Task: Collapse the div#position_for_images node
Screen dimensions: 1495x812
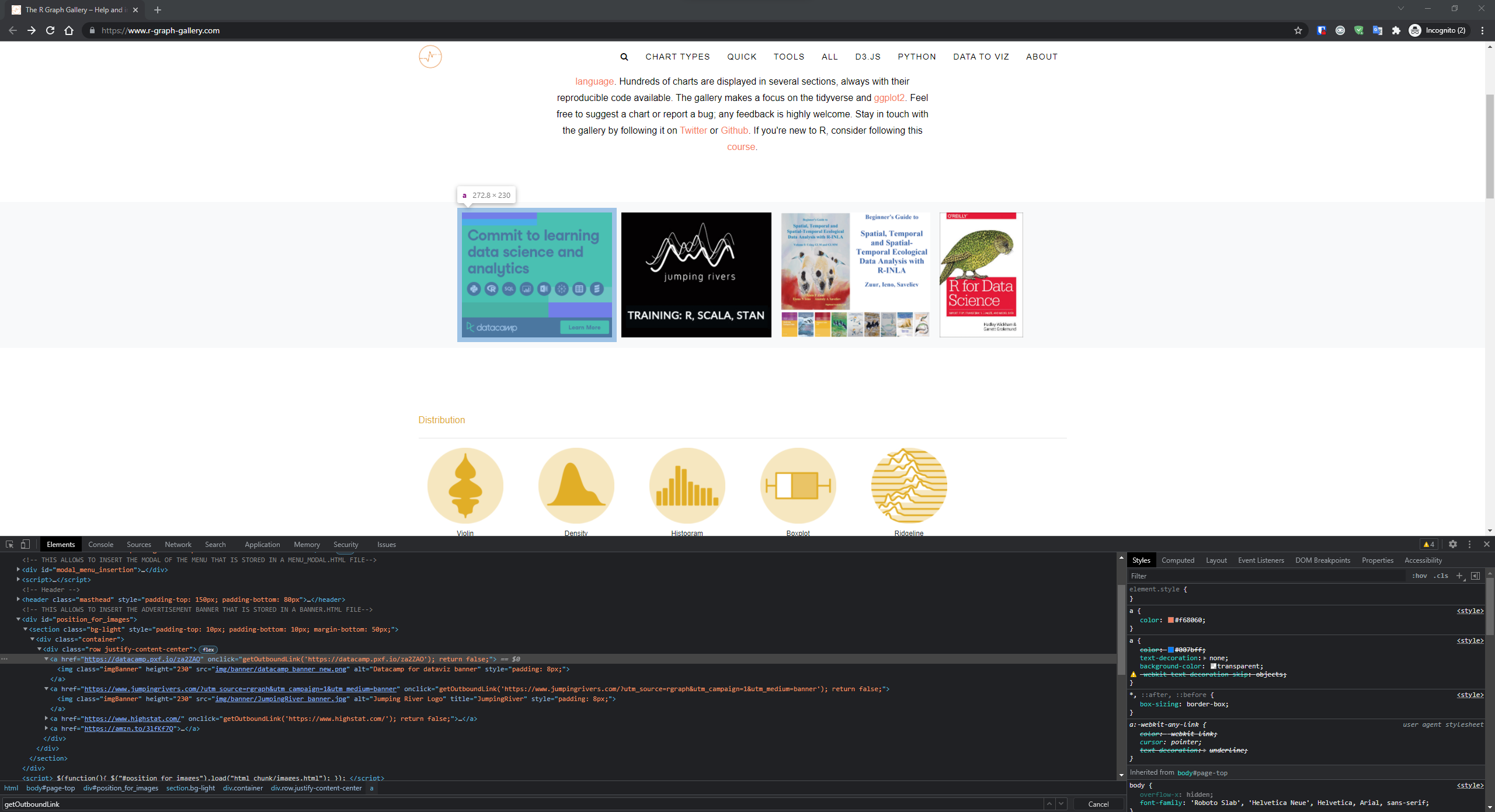Action: click(18, 619)
